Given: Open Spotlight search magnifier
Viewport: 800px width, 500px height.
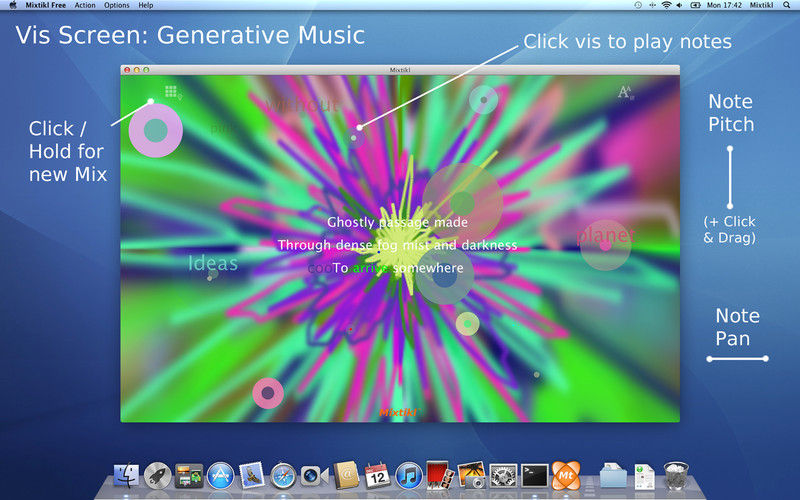Looking at the screenshot, I should [x=787, y=5].
